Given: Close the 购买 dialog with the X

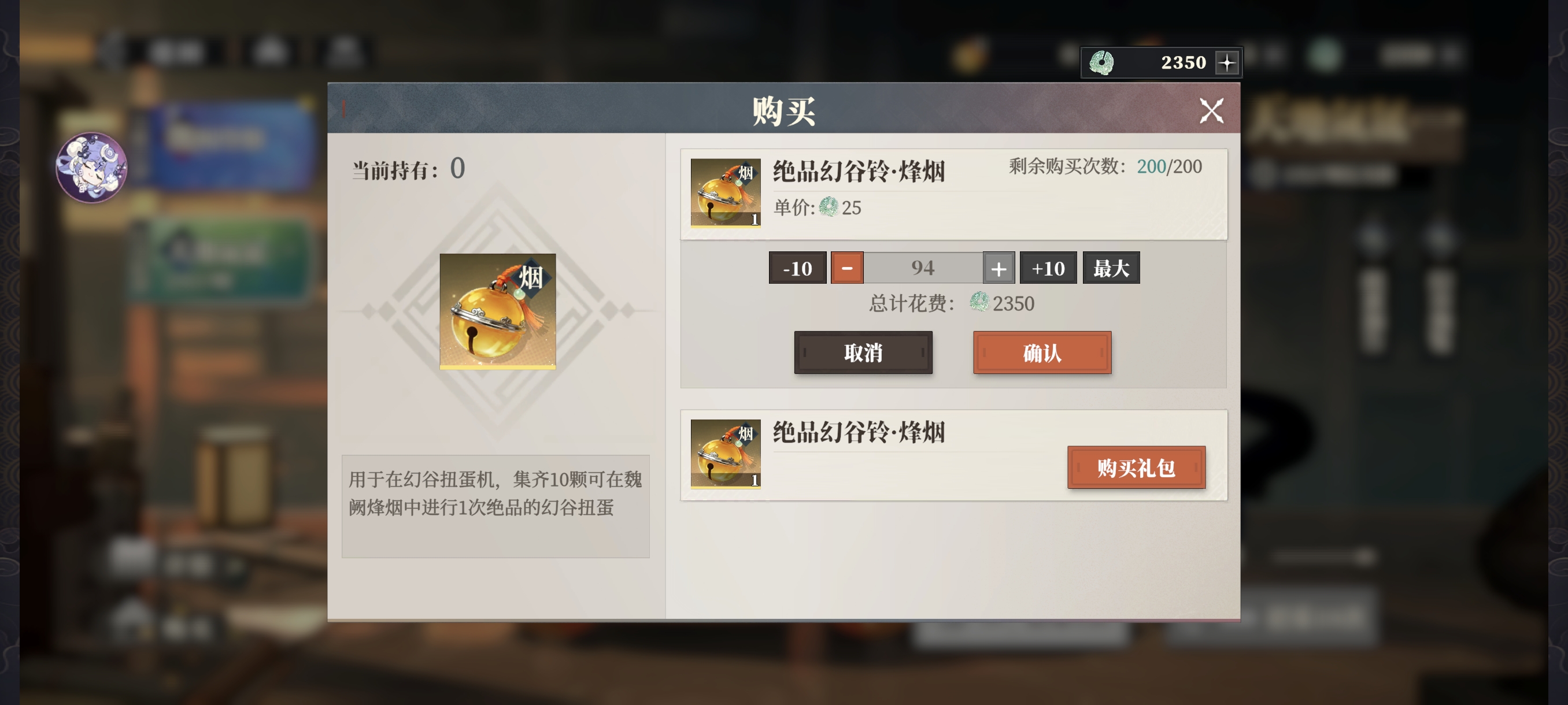Looking at the screenshot, I should coord(1211,111).
